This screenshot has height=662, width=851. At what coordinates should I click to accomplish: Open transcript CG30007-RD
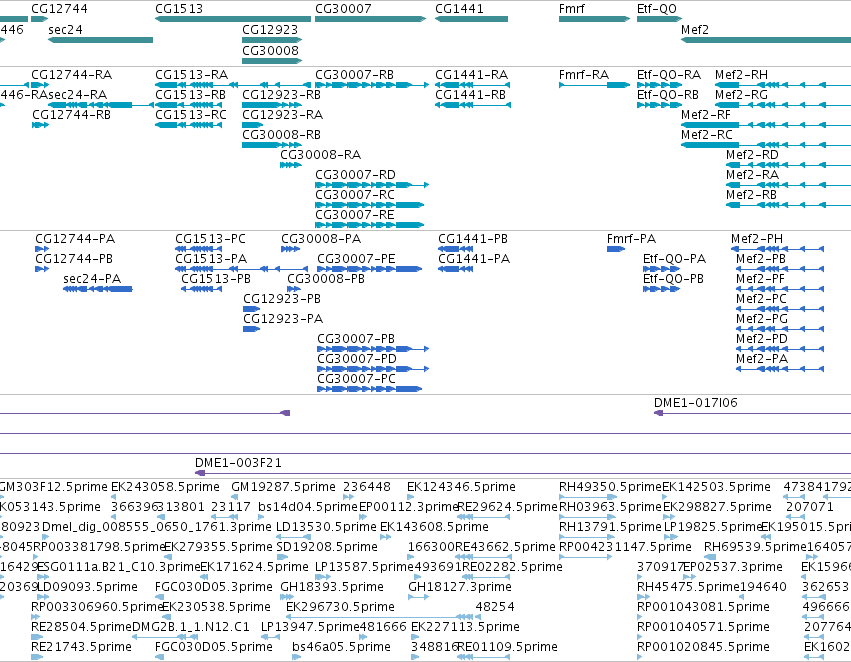355,175
